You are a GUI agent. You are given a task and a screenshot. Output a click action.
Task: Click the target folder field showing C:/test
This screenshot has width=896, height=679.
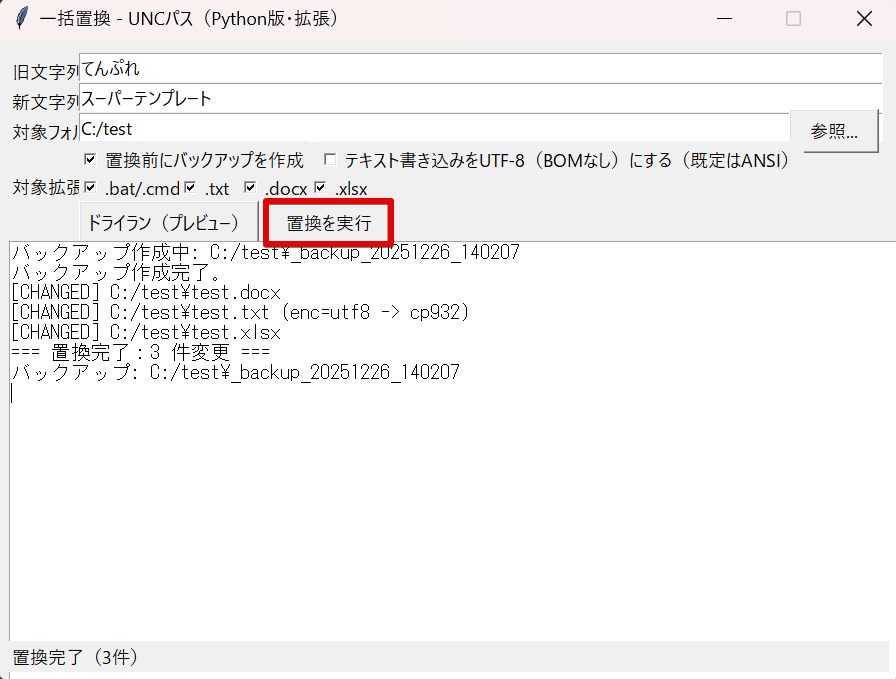coord(435,129)
